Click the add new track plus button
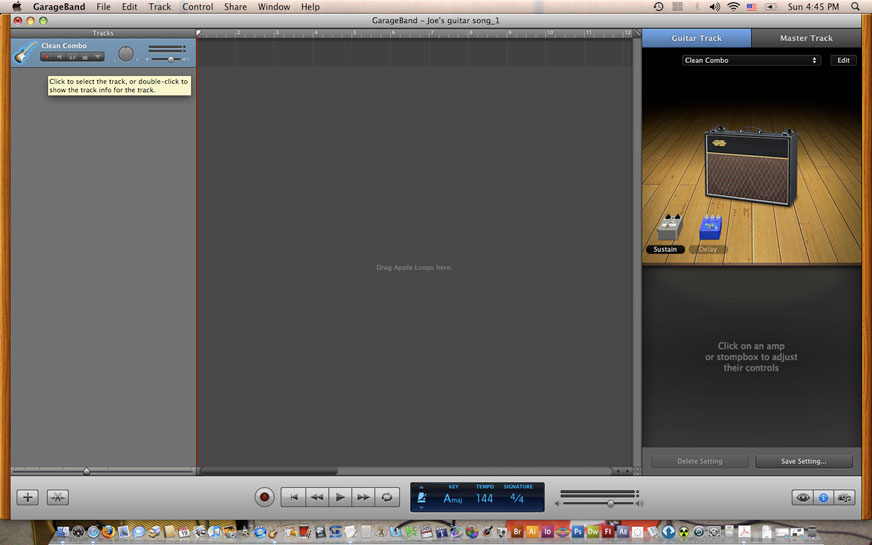Viewport: 872px width, 545px height. 28,497
